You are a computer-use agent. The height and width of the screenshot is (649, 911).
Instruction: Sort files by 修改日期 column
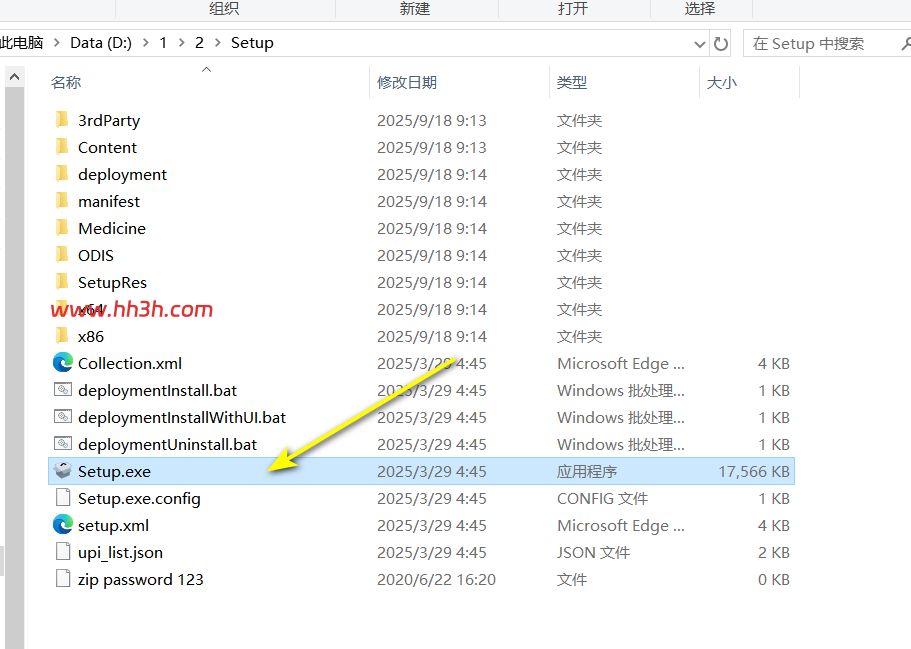pos(407,83)
